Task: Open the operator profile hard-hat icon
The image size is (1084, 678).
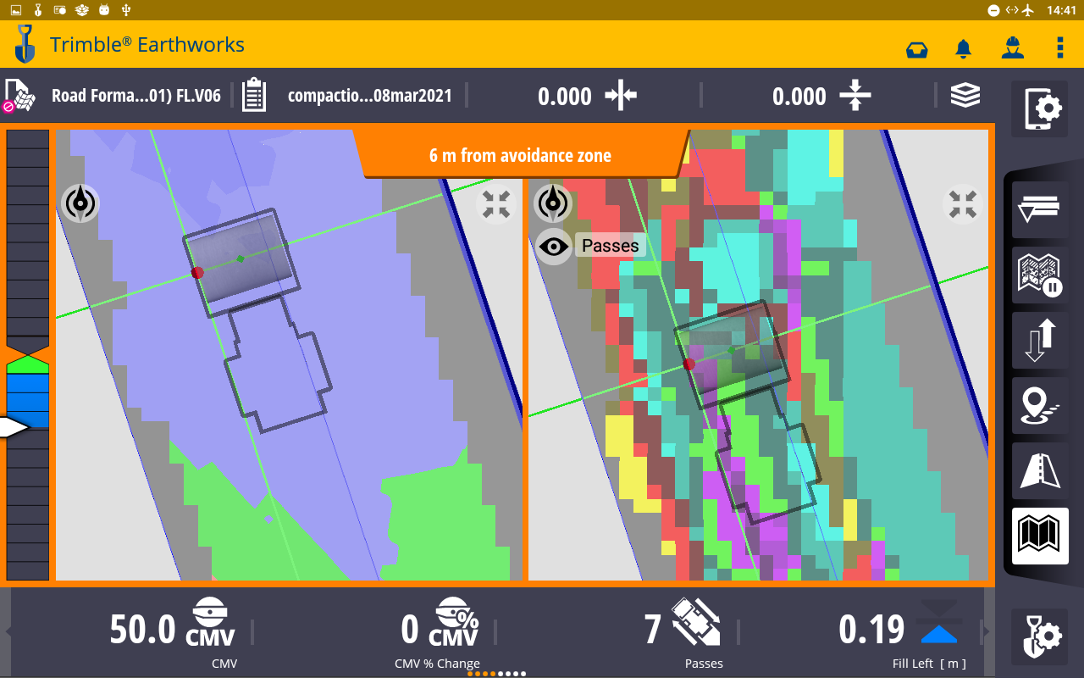Action: 1013,48
